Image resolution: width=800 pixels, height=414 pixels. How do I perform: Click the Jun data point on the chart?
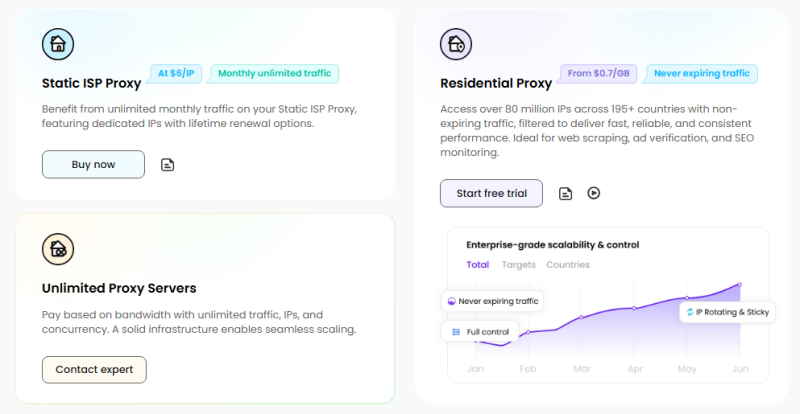pyautogui.click(x=740, y=284)
